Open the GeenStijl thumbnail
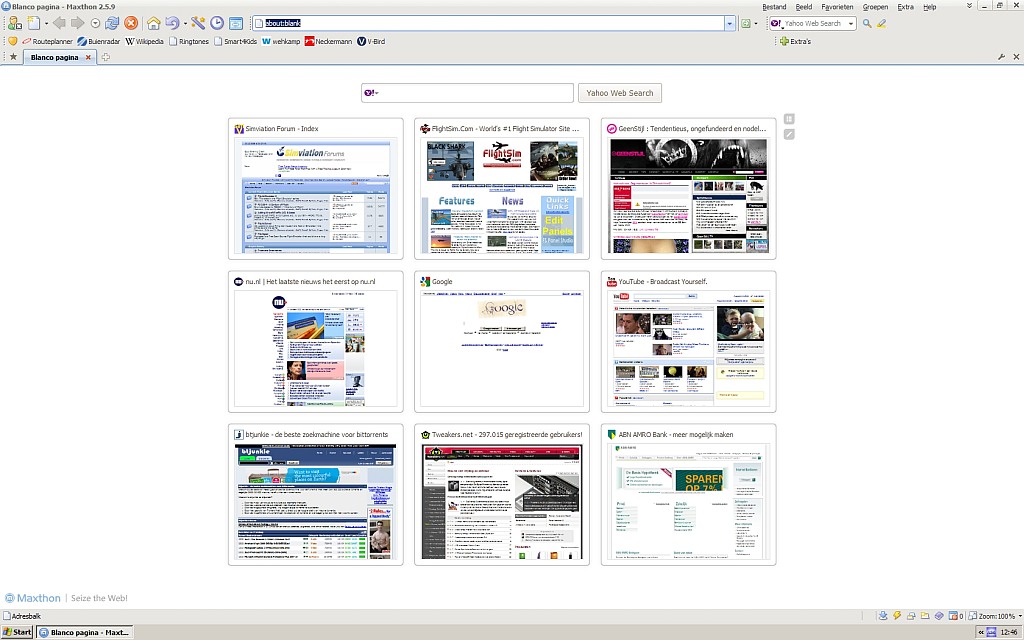Viewport: 1024px width, 640px height. coord(688,189)
